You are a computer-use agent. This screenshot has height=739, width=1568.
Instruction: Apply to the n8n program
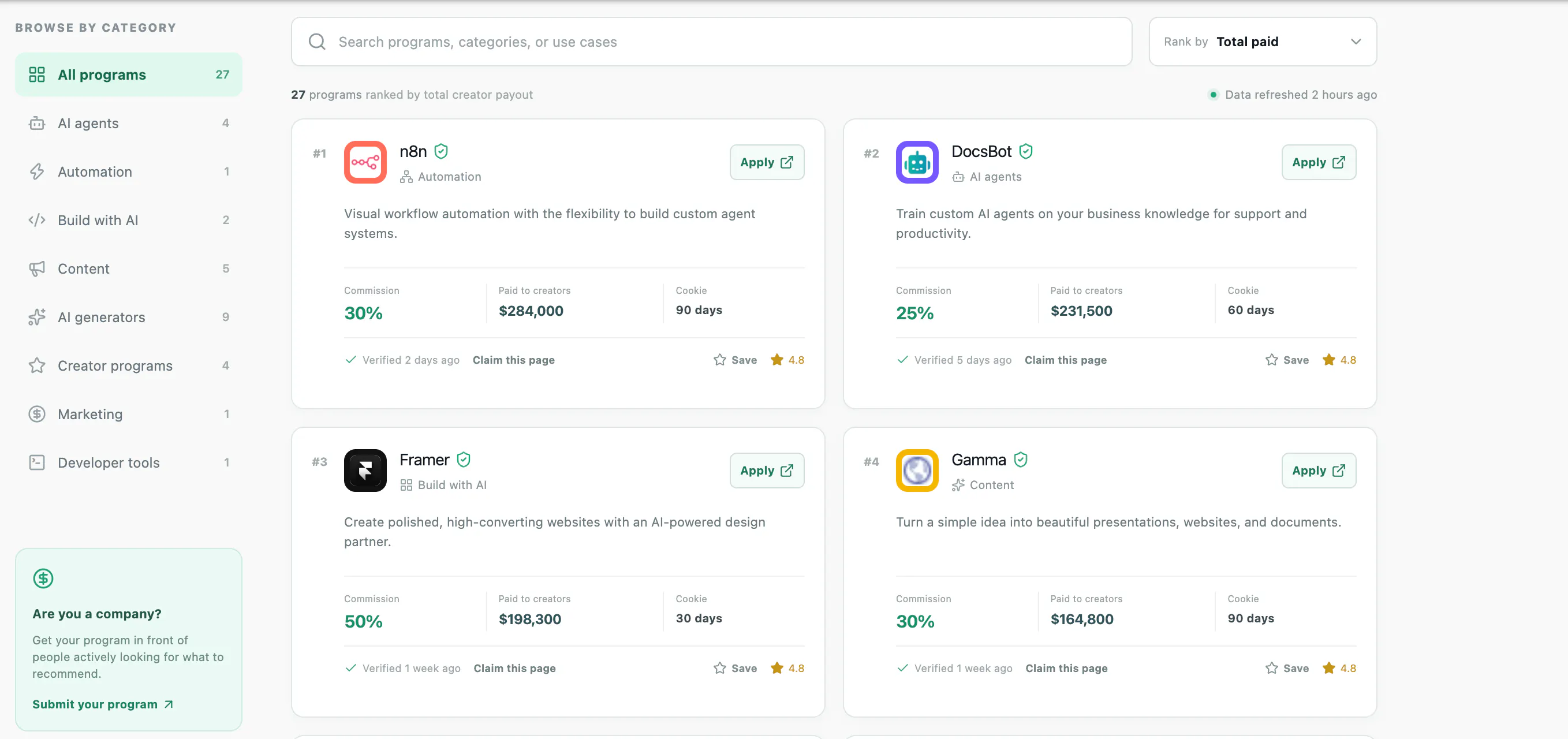(766, 162)
